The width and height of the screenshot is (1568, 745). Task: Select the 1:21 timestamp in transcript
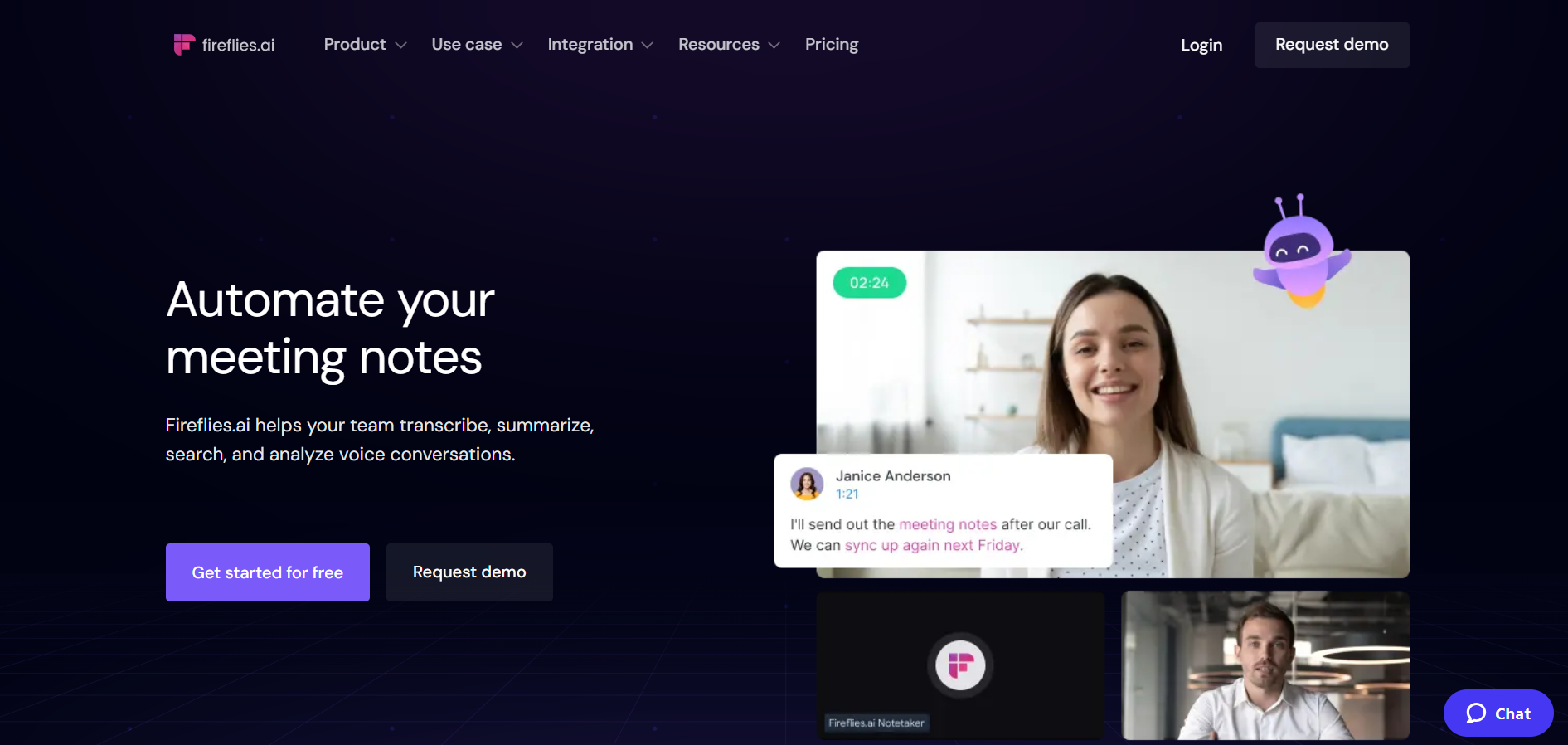pos(847,494)
